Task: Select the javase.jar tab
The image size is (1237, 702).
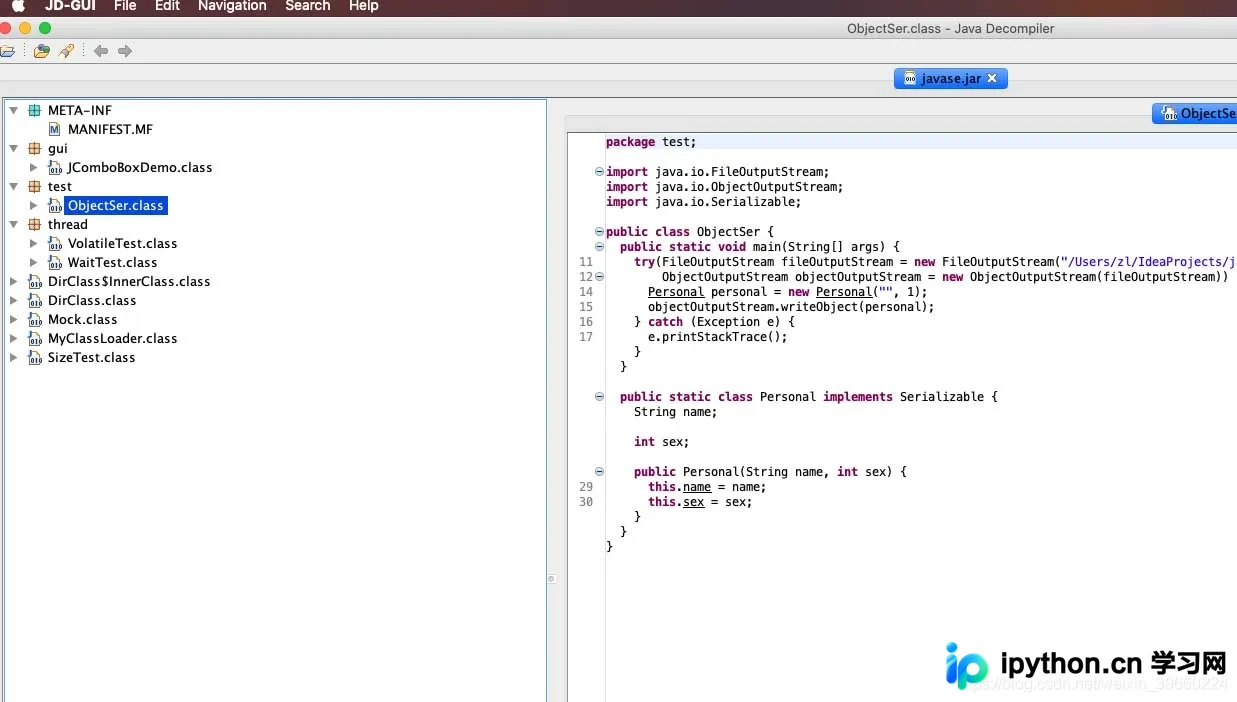Action: (951, 78)
